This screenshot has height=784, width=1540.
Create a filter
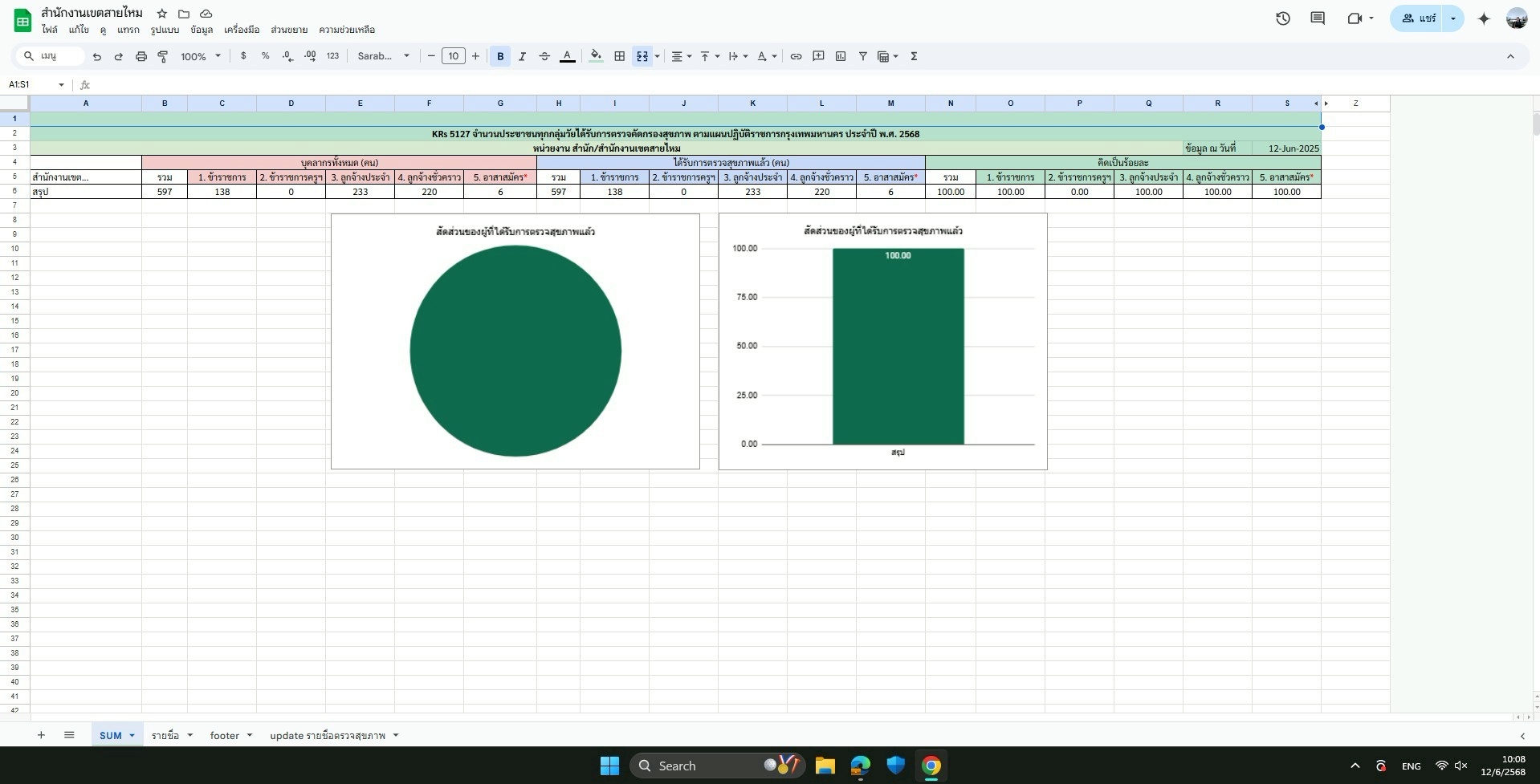pyautogui.click(x=863, y=56)
